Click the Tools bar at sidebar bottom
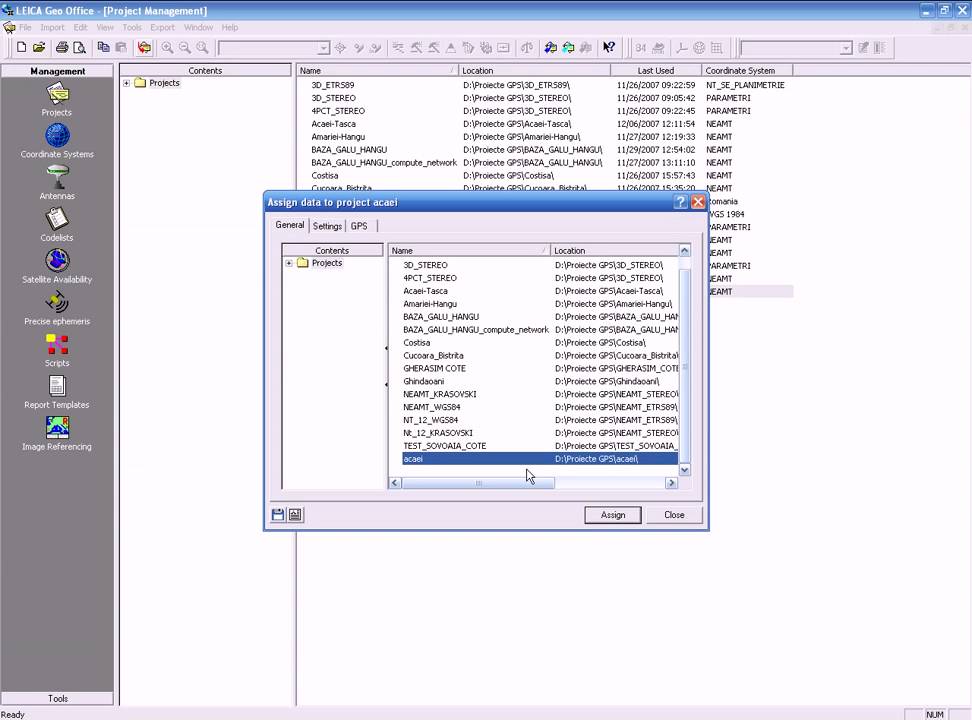This screenshot has width=972, height=720. [57, 698]
